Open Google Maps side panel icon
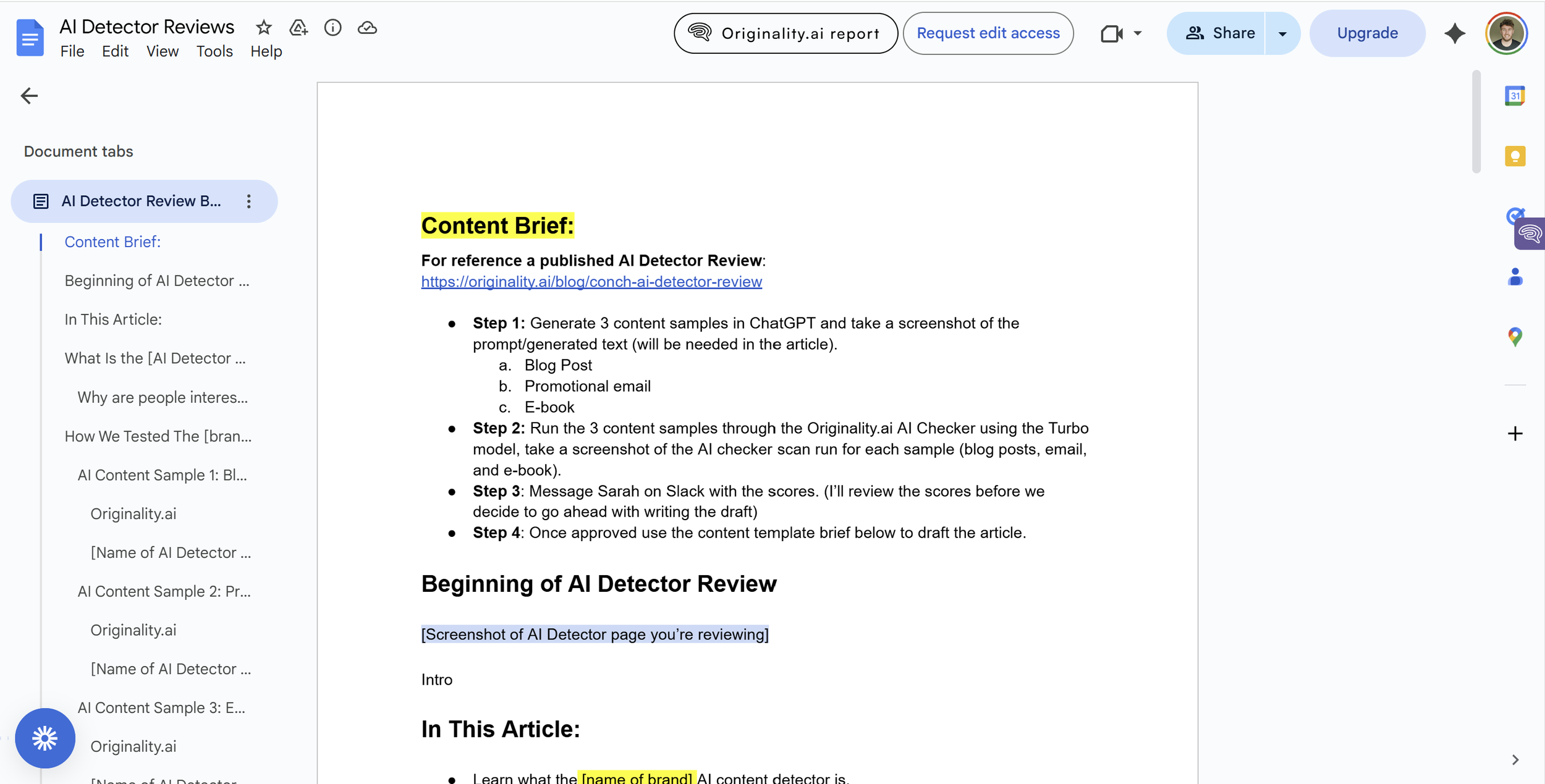Viewport: 1545px width, 784px height. [x=1514, y=337]
